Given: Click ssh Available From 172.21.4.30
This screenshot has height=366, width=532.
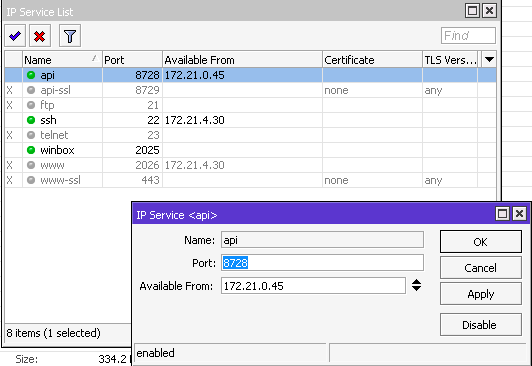Looking at the screenshot, I should (194, 120).
